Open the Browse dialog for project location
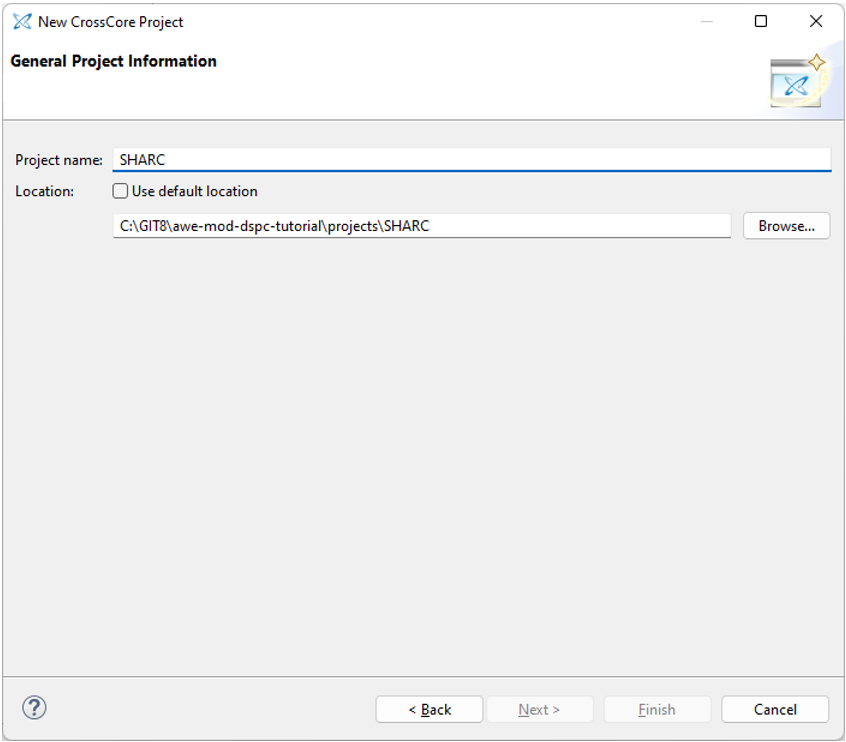846x742 pixels. (786, 225)
